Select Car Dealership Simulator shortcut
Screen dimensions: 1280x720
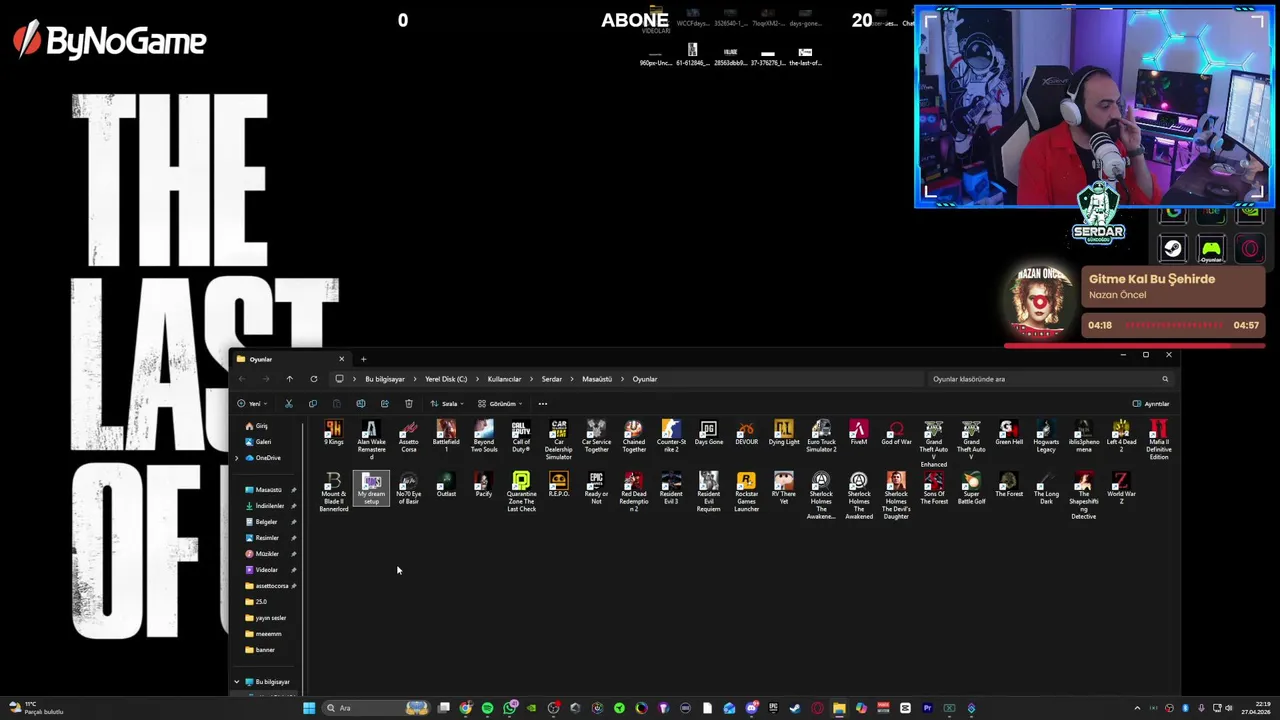[x=559, y=440]
